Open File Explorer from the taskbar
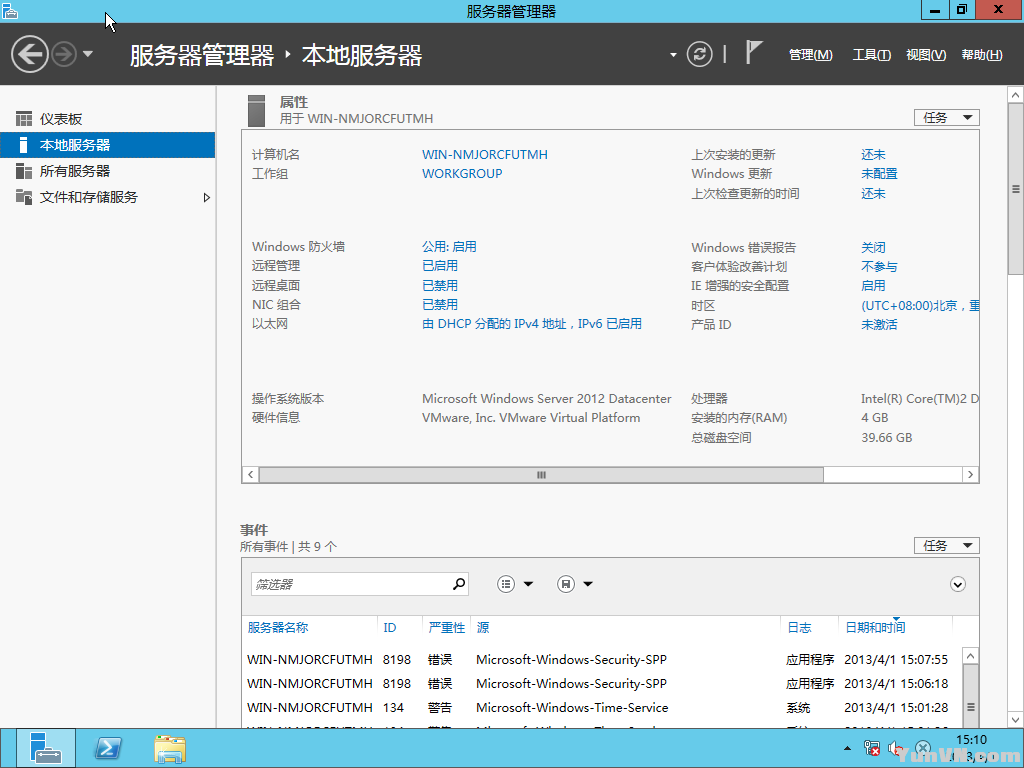This screenshot has width=1024, height=768. pyautogui.click(x=169, y=749)
